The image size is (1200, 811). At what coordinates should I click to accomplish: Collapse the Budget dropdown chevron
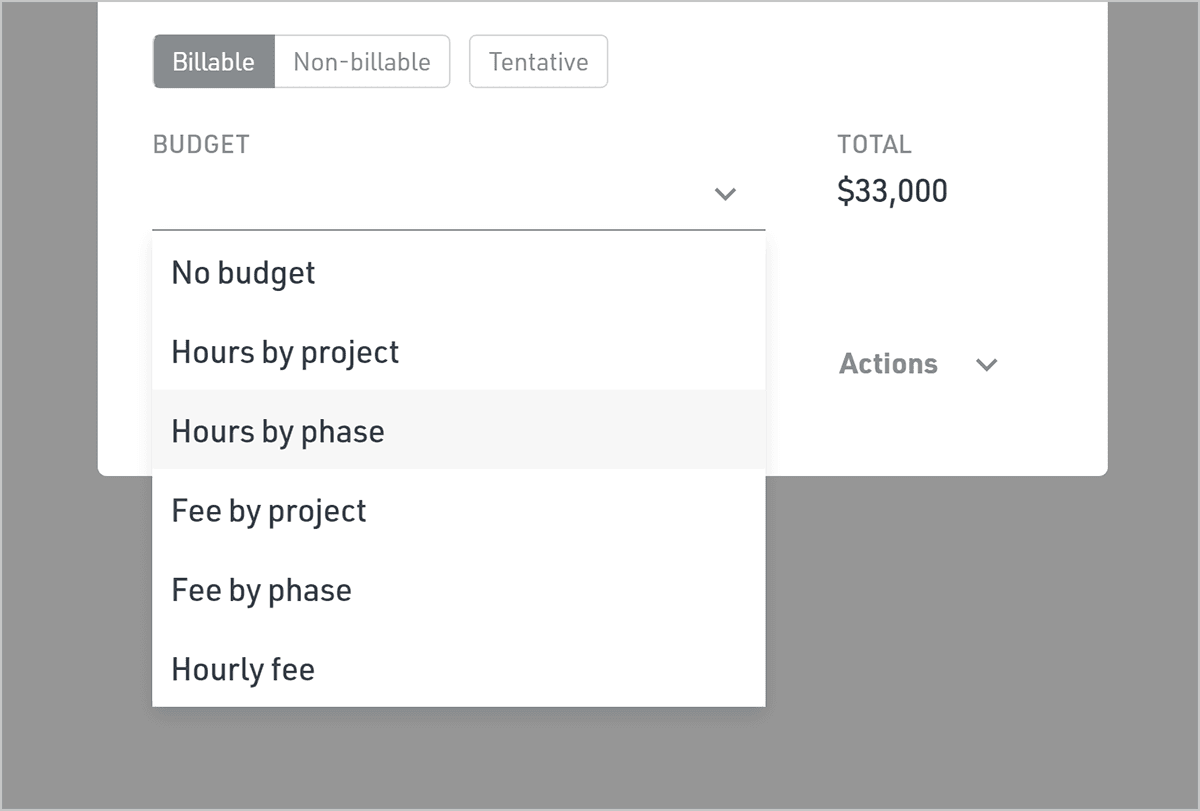click(x=726, y=194)
